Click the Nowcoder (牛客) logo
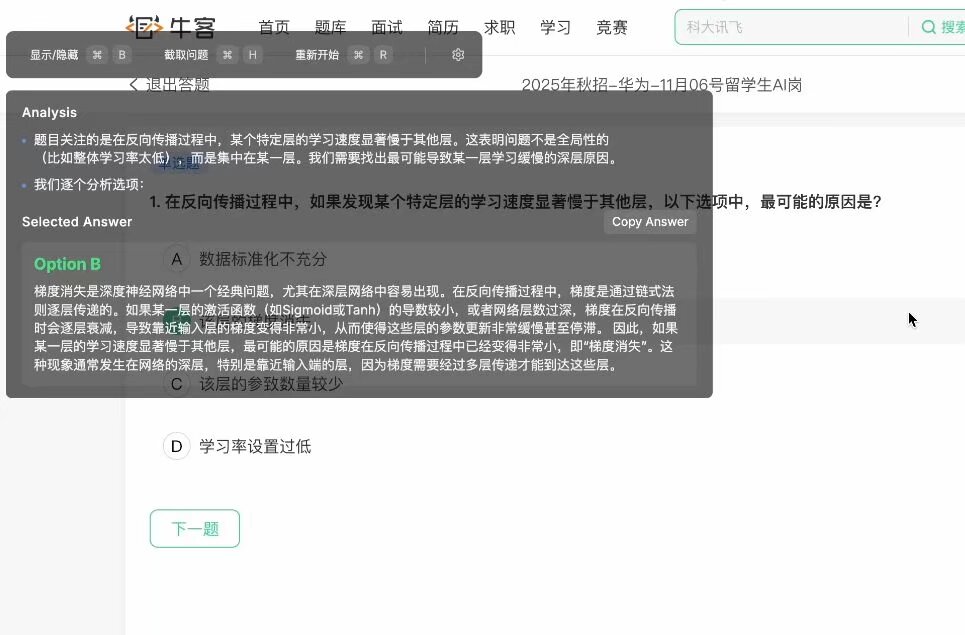Screen dimensions: 965x635 pos(171,27)
